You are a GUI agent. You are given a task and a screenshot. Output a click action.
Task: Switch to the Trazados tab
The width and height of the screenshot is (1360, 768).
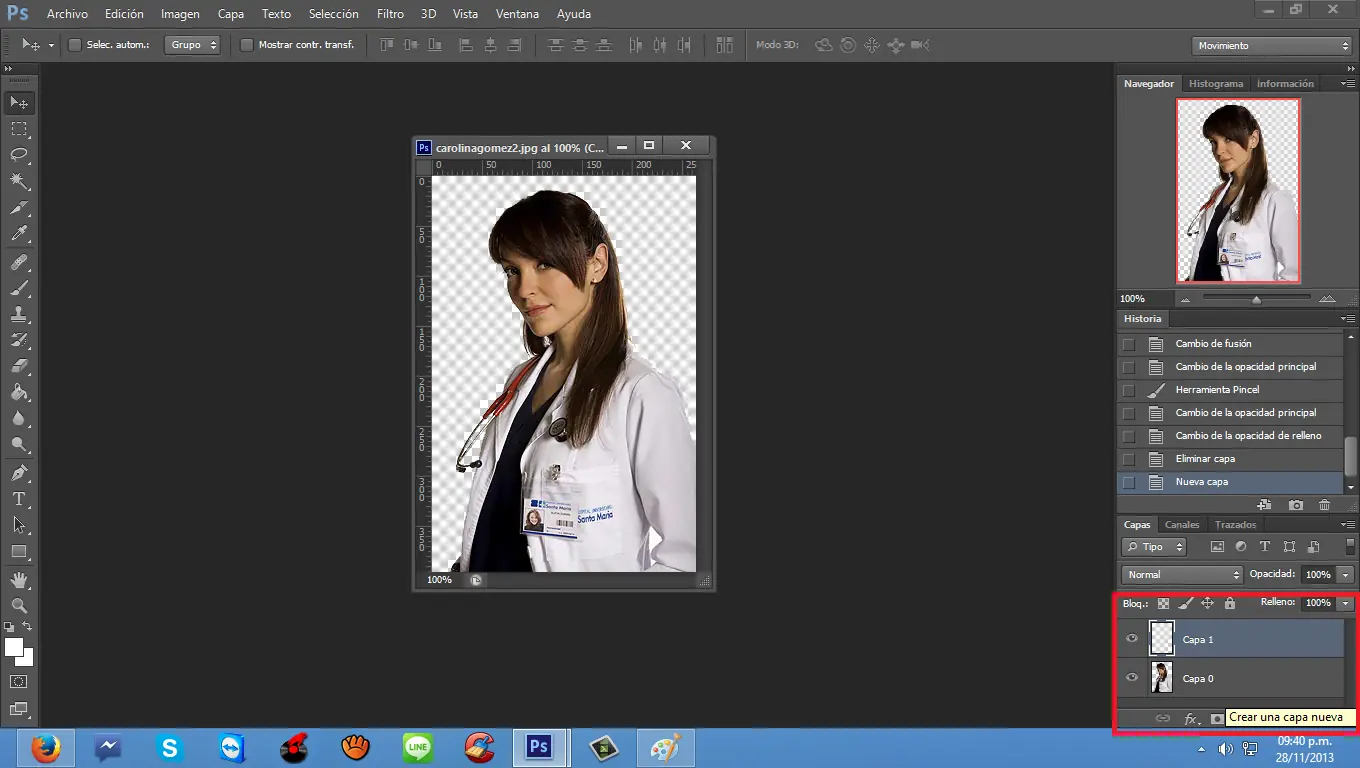pyautogui.click(x=1236, y=525)
